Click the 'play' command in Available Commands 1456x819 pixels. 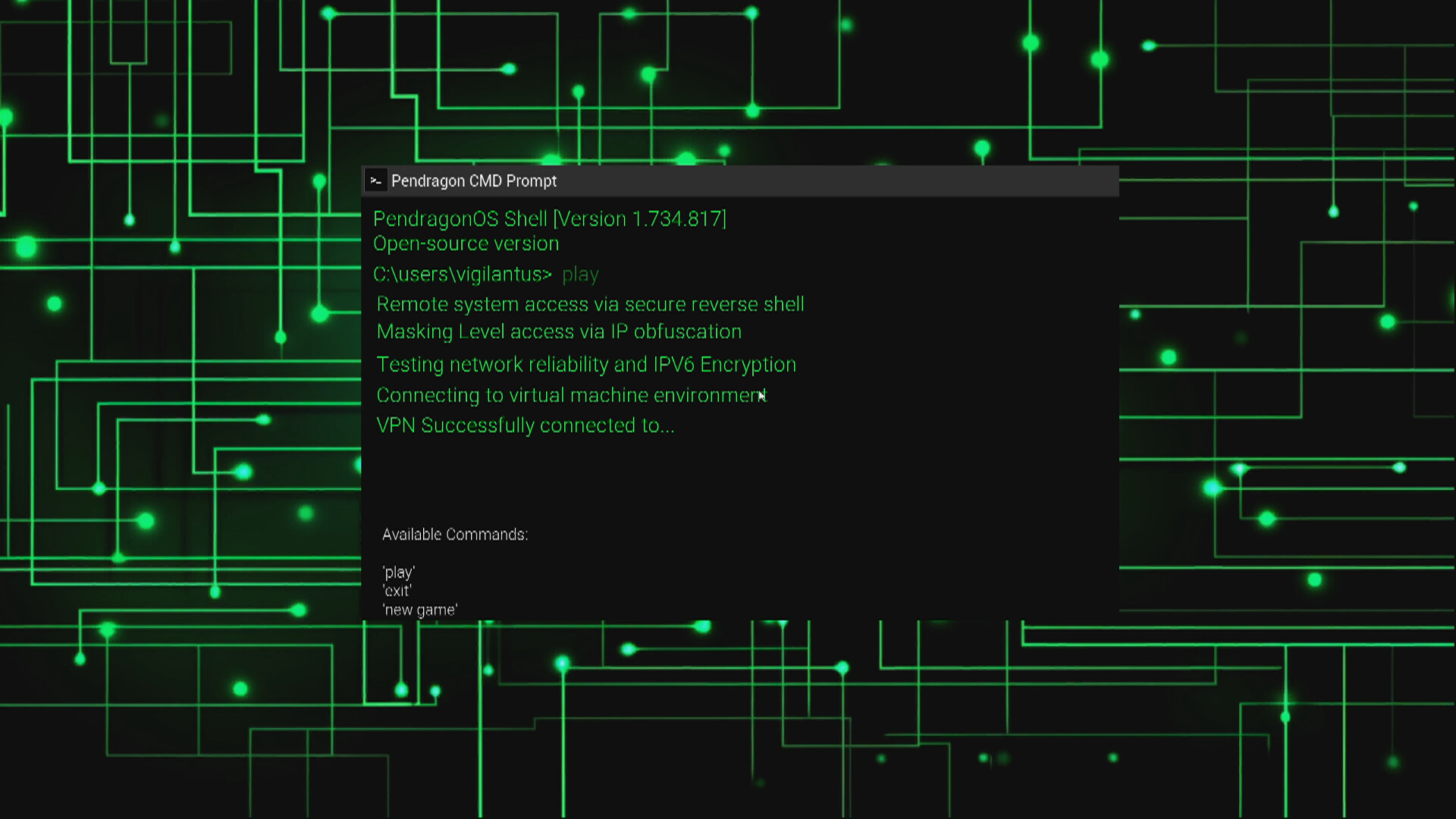398,572
